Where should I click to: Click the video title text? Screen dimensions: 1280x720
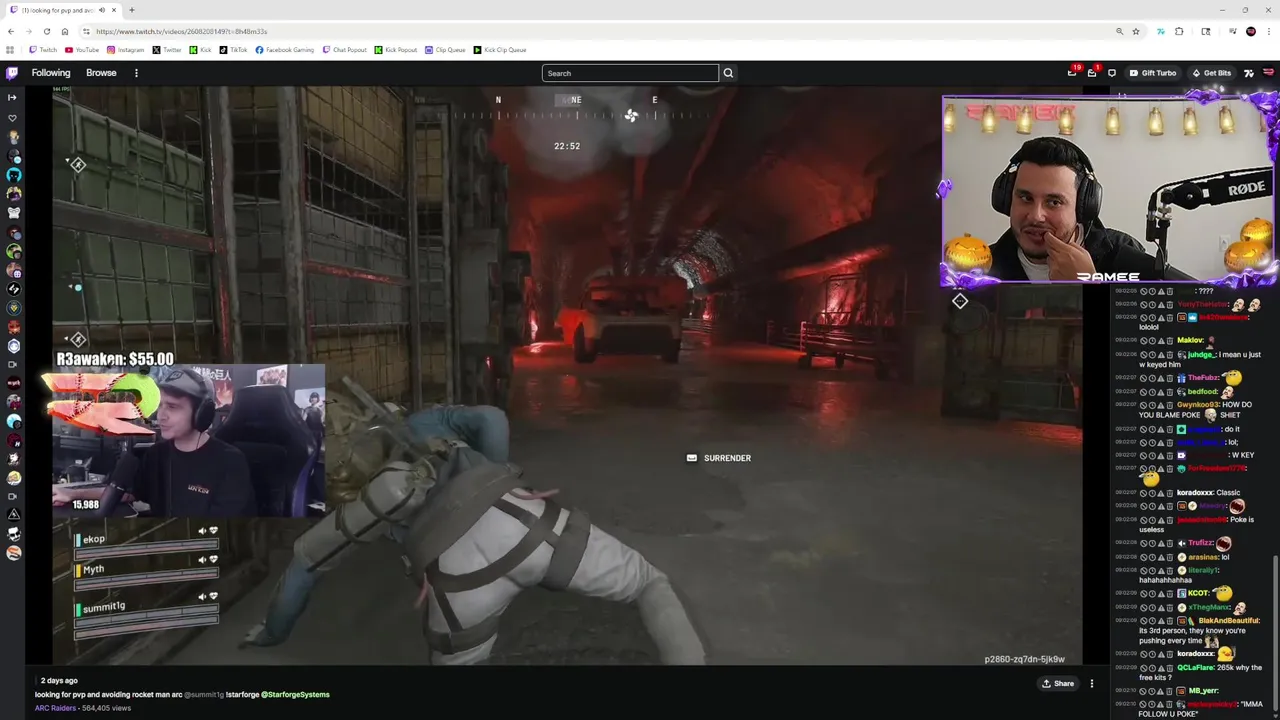(x=182, y=694)
